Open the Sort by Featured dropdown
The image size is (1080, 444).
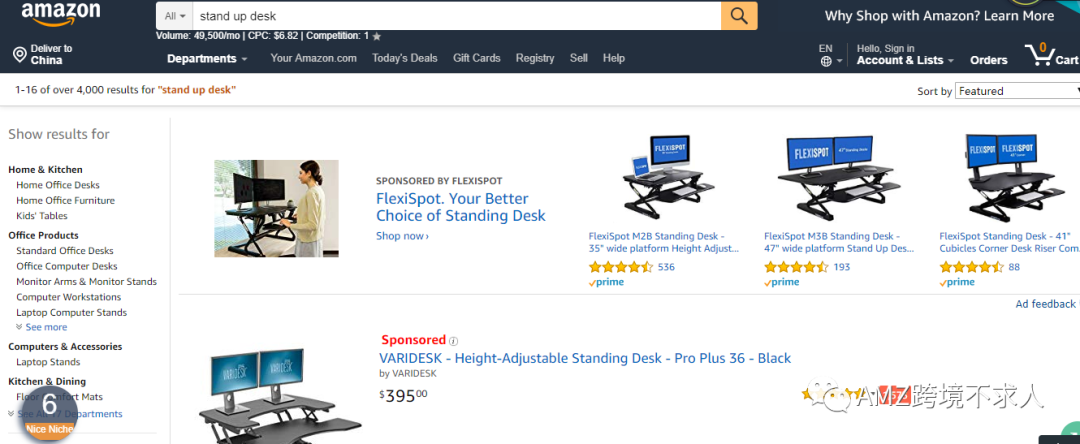pyautogui.click(x=1018, y=91)
